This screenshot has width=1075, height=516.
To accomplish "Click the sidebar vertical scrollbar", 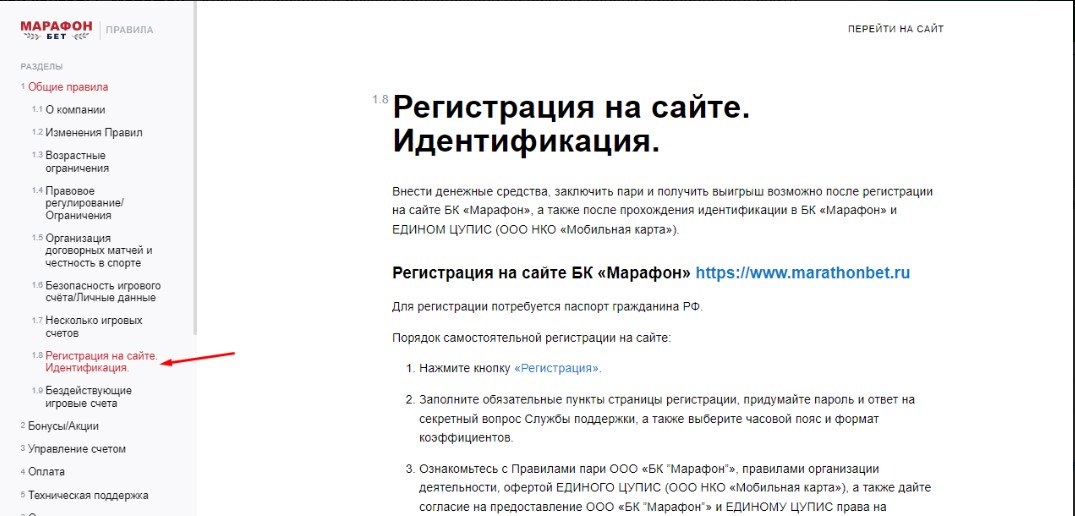I will [x=195, y=168].
